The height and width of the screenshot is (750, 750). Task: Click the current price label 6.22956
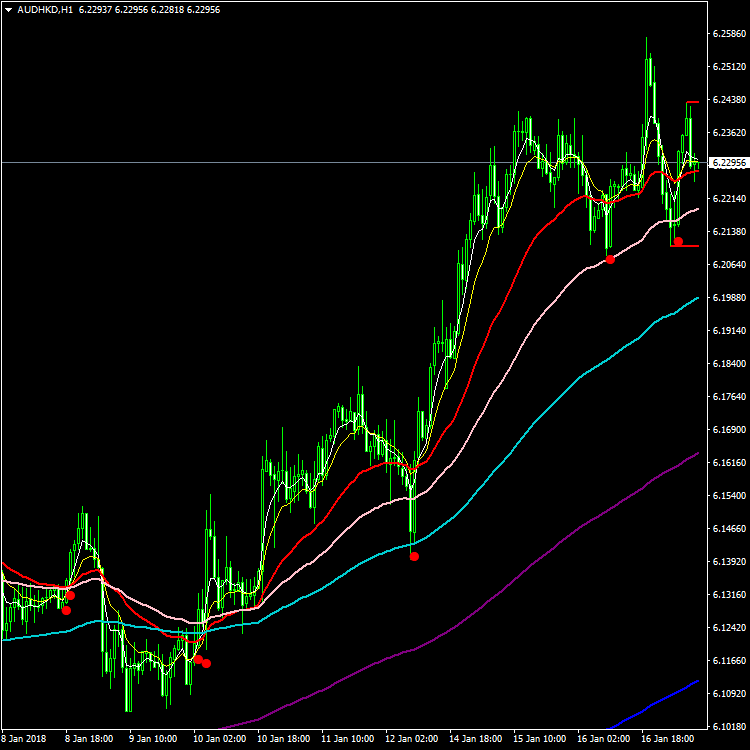pyautogui.click(x=729, y=163)
